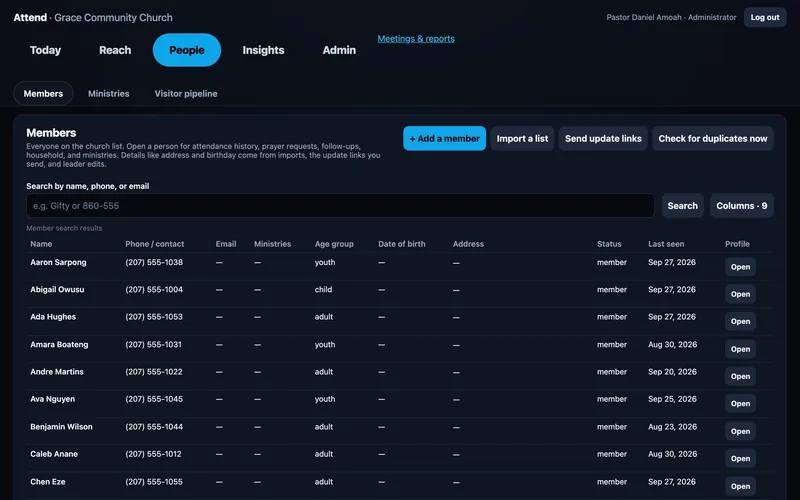
Task: Click Andre Martins's last seen Sep 20, 2026
Action: tap(672, 371)
